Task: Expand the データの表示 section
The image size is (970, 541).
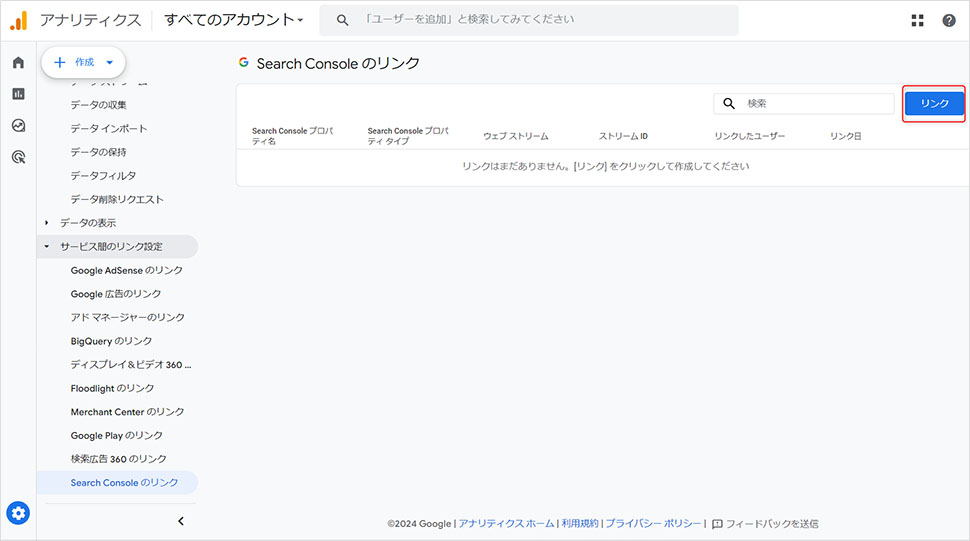Action: [x=88, y=223]
